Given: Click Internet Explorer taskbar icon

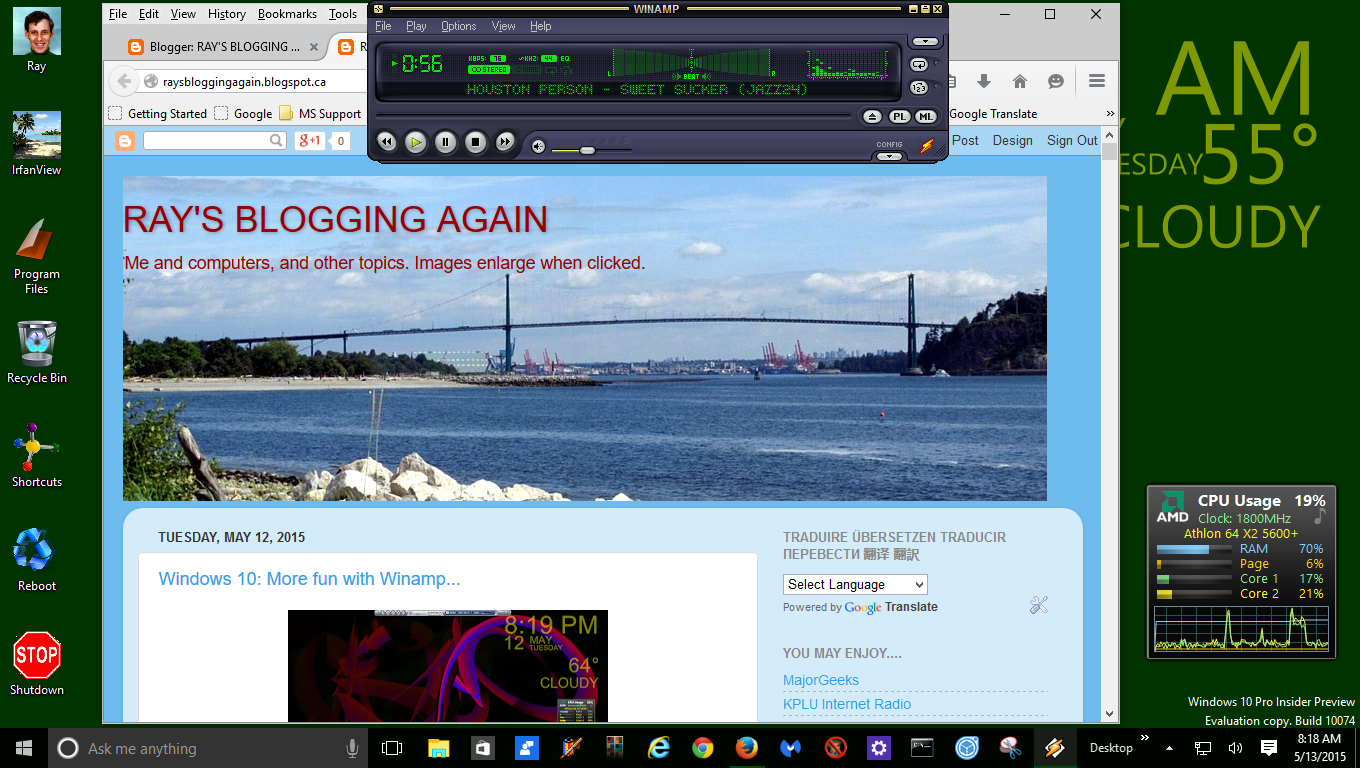Looking at the screenshot, I should (658, 748).
